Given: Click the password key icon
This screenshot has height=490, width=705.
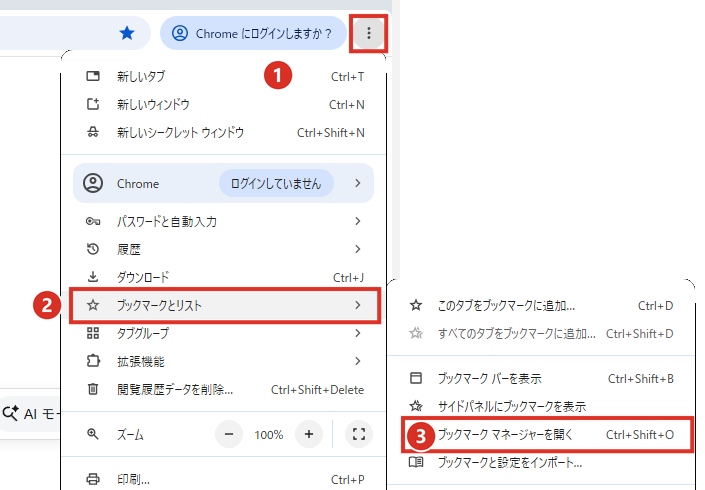Looking at the screenshot, I should (x=93, y=221).
